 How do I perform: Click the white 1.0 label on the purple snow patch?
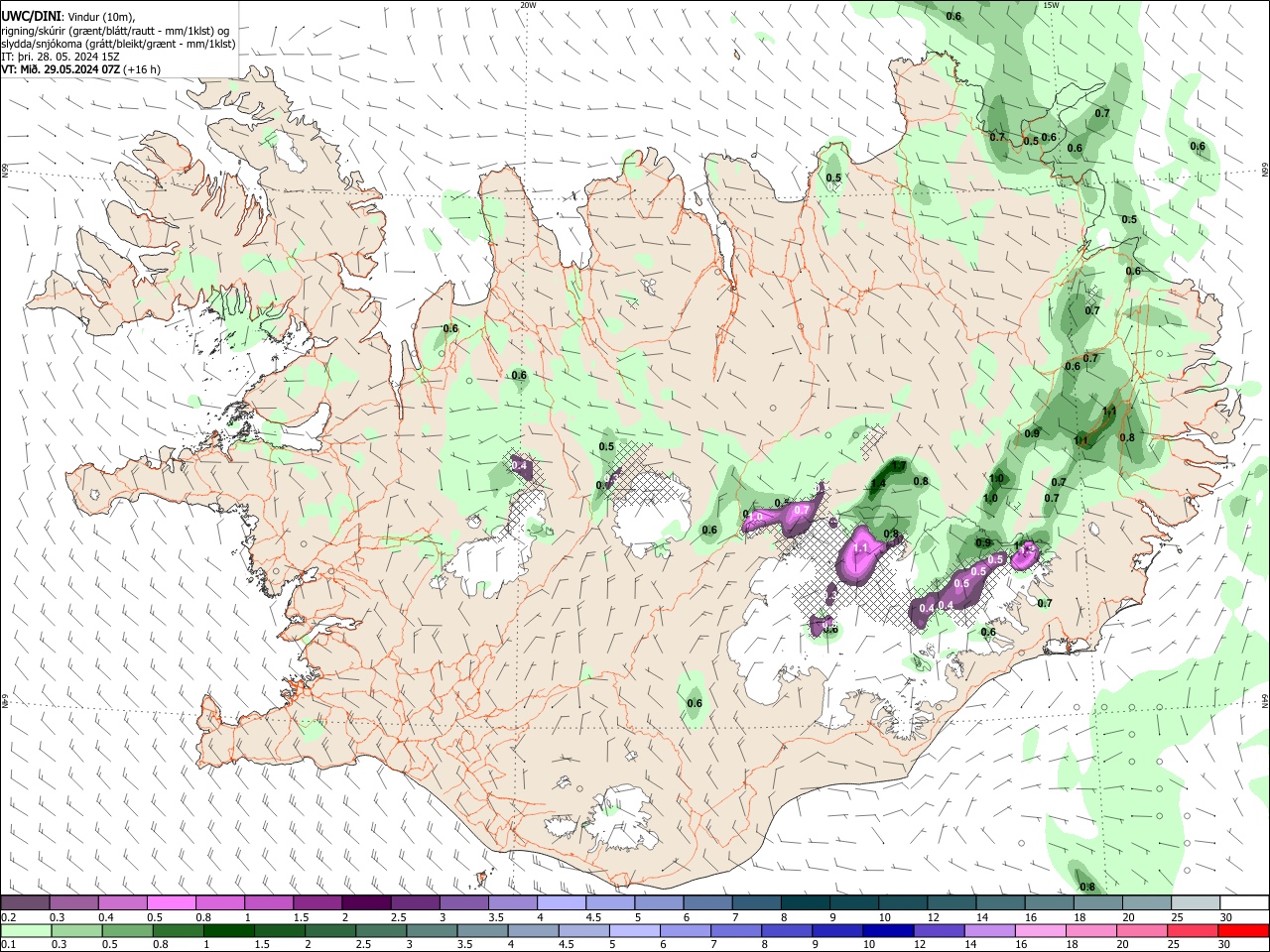pos(755,517)
